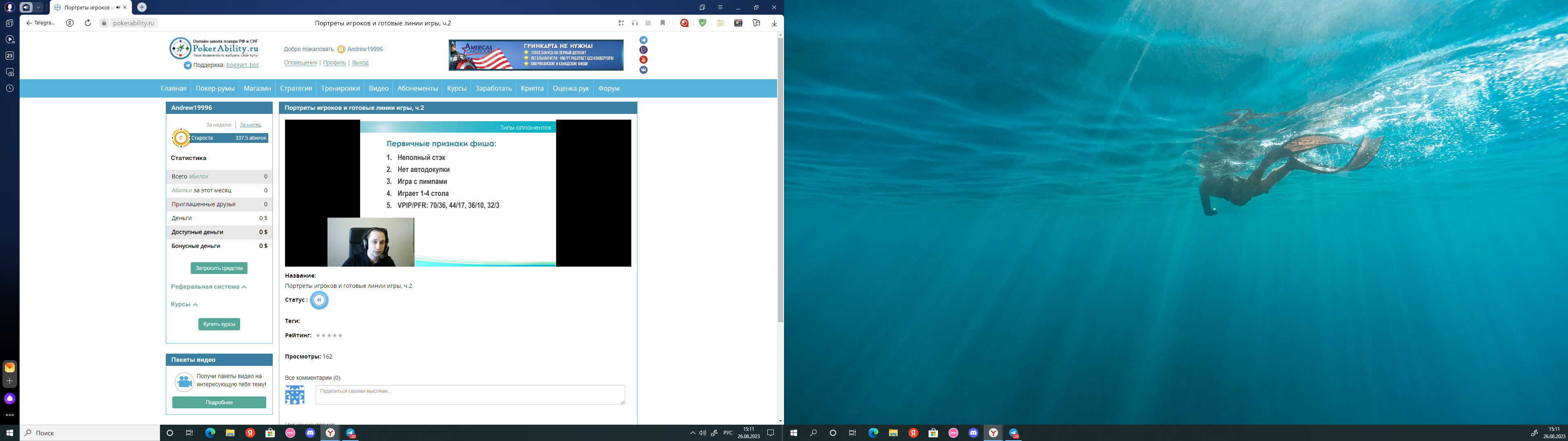This screenshot has height=441, width=1568.
Task: View site security via the lock icon
Action: click(x=104, y=23)
